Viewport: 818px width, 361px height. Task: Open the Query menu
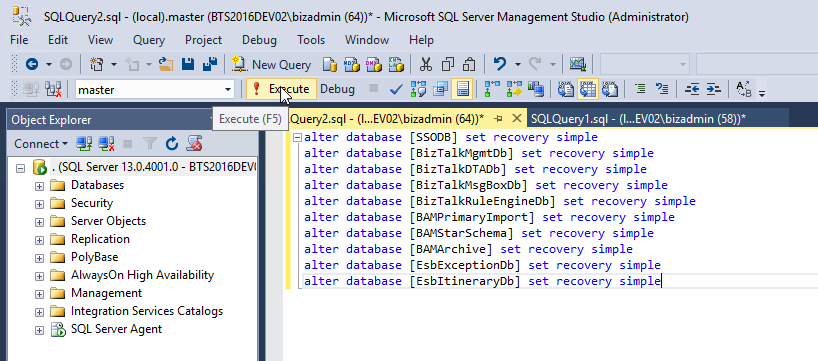(149, 40)
